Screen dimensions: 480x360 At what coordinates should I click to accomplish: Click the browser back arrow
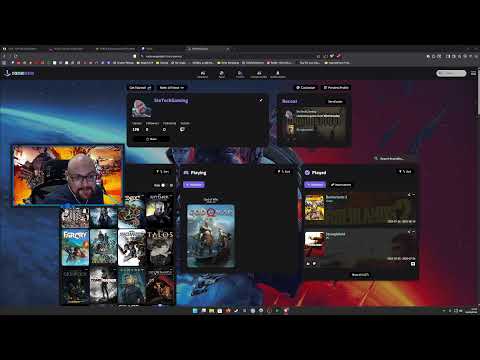tap(4, 56)
